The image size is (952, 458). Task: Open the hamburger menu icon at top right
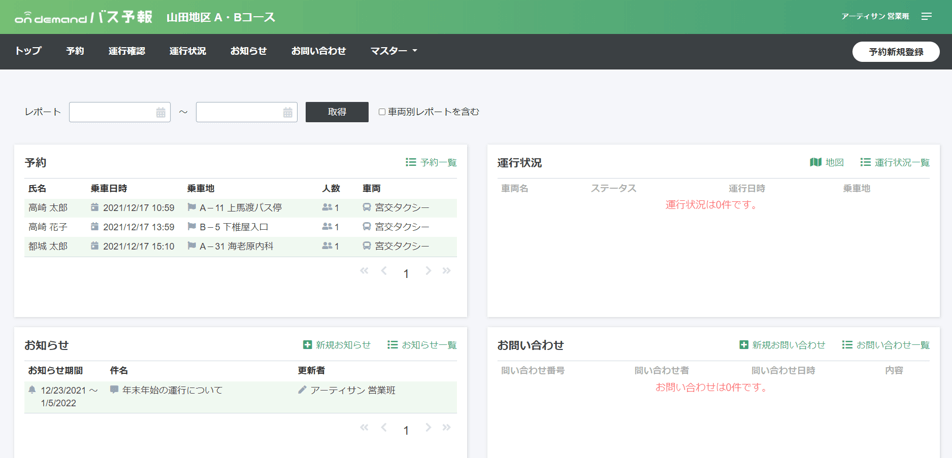[x=926, y=16]
